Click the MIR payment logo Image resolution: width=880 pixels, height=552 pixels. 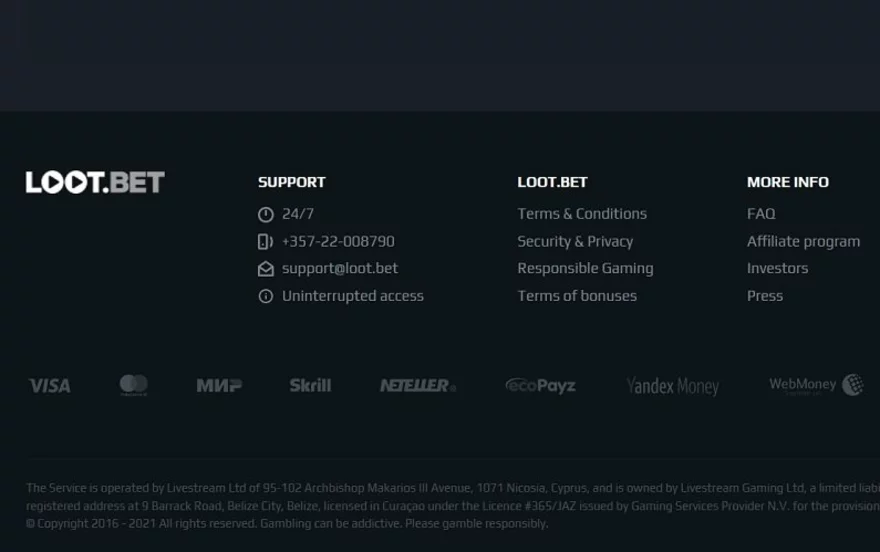(219, 386)
